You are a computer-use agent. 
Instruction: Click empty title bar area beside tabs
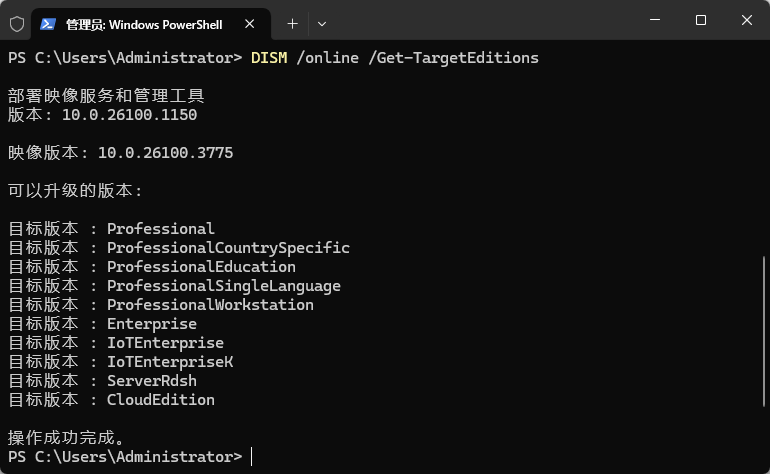tap(480, 22)
